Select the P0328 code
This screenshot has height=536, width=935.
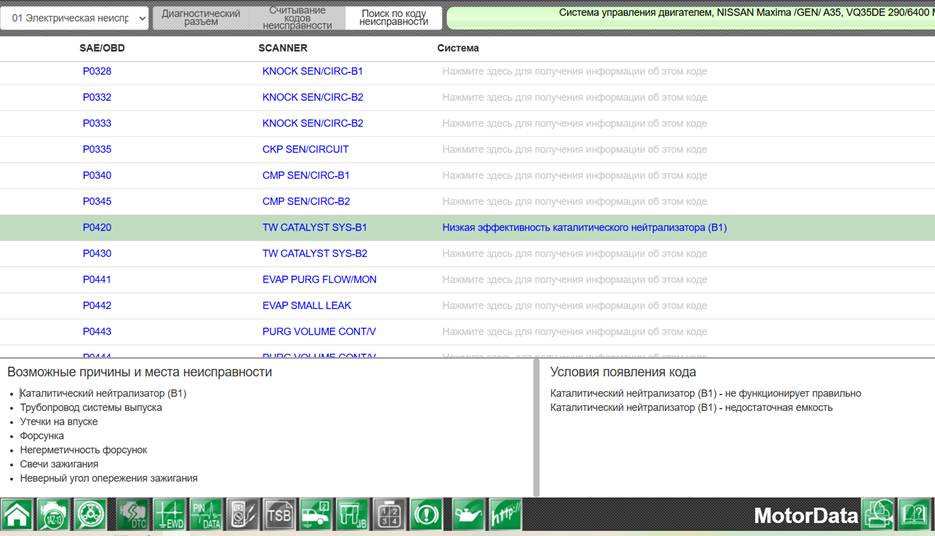point(97,71)
